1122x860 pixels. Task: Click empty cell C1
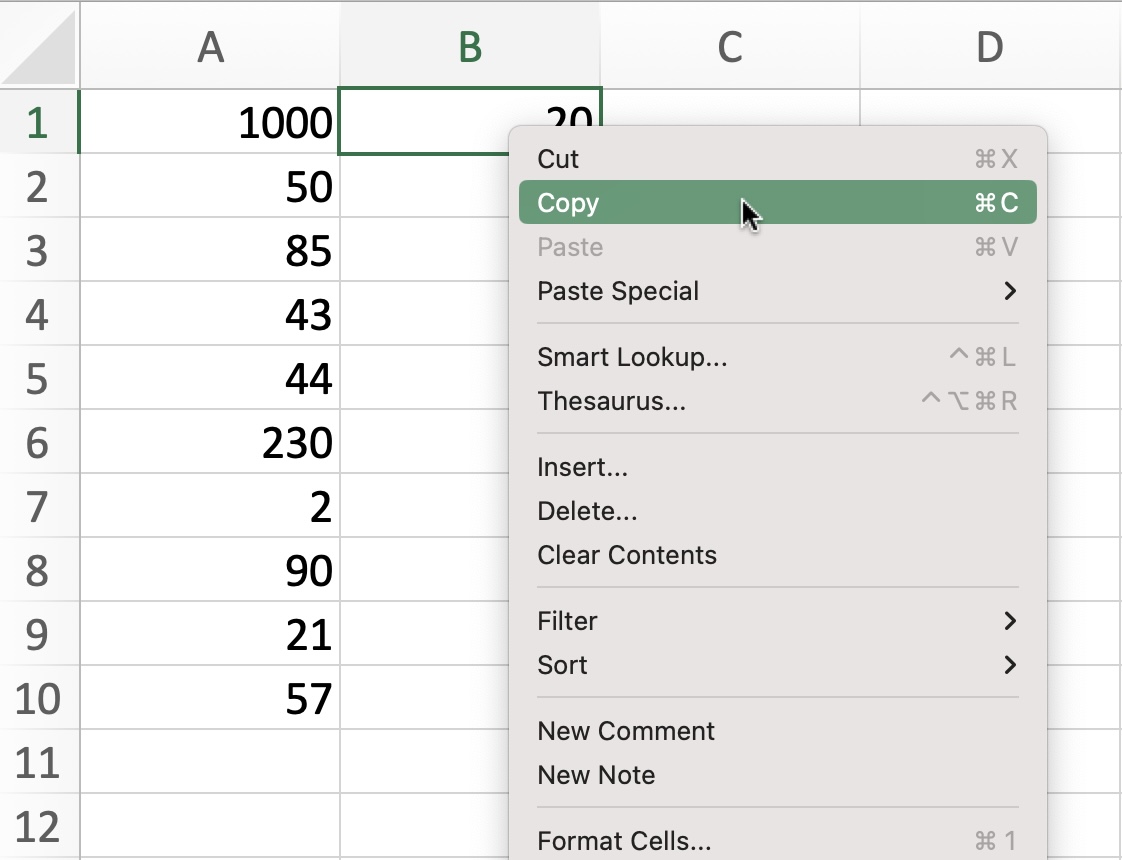pyautogui.click(x=730, y=107)
